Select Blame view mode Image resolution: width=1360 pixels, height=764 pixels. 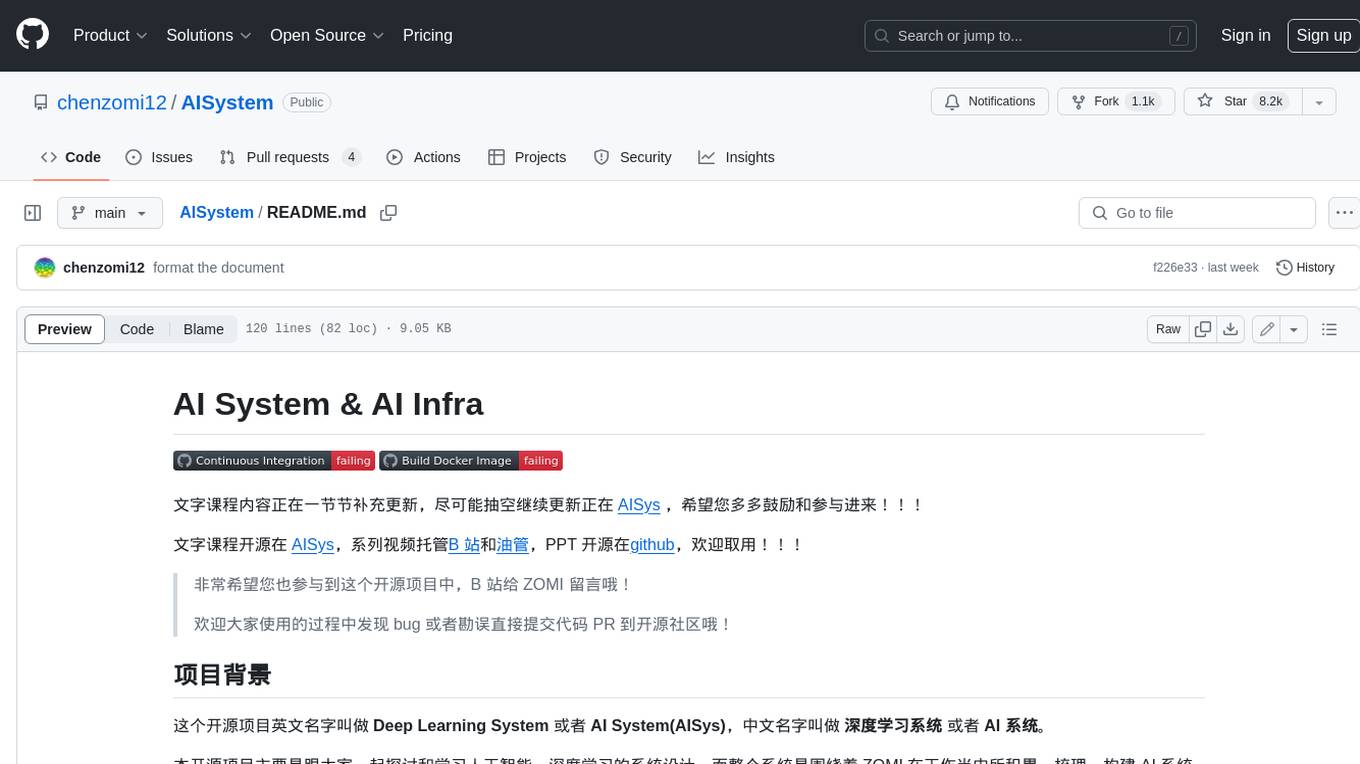[x=203, y=329]
